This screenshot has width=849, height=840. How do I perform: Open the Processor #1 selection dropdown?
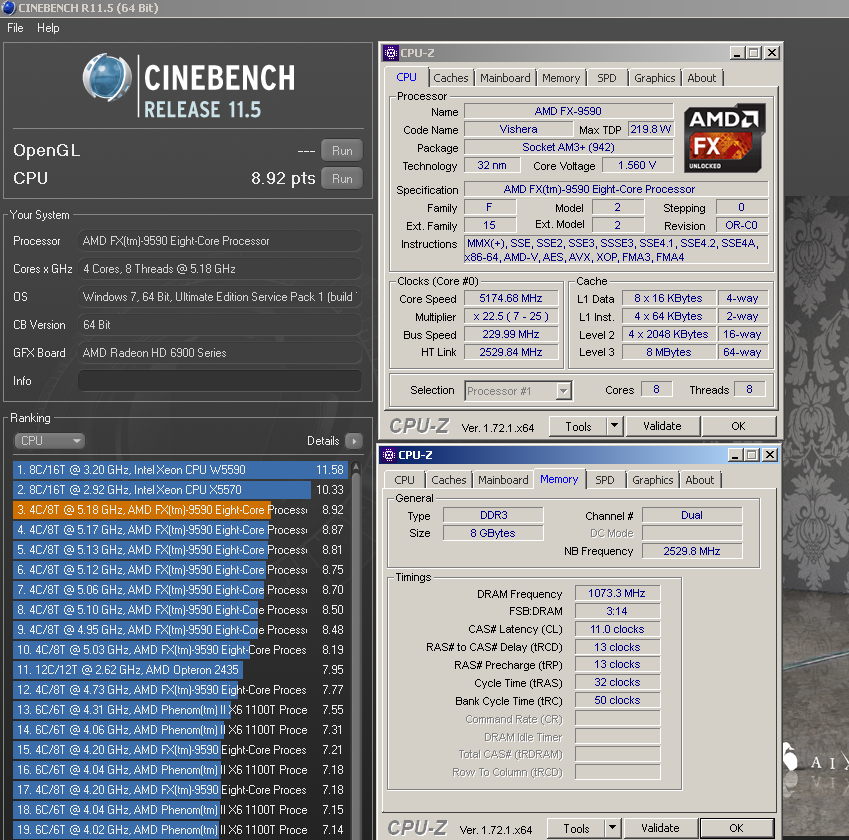518,390
